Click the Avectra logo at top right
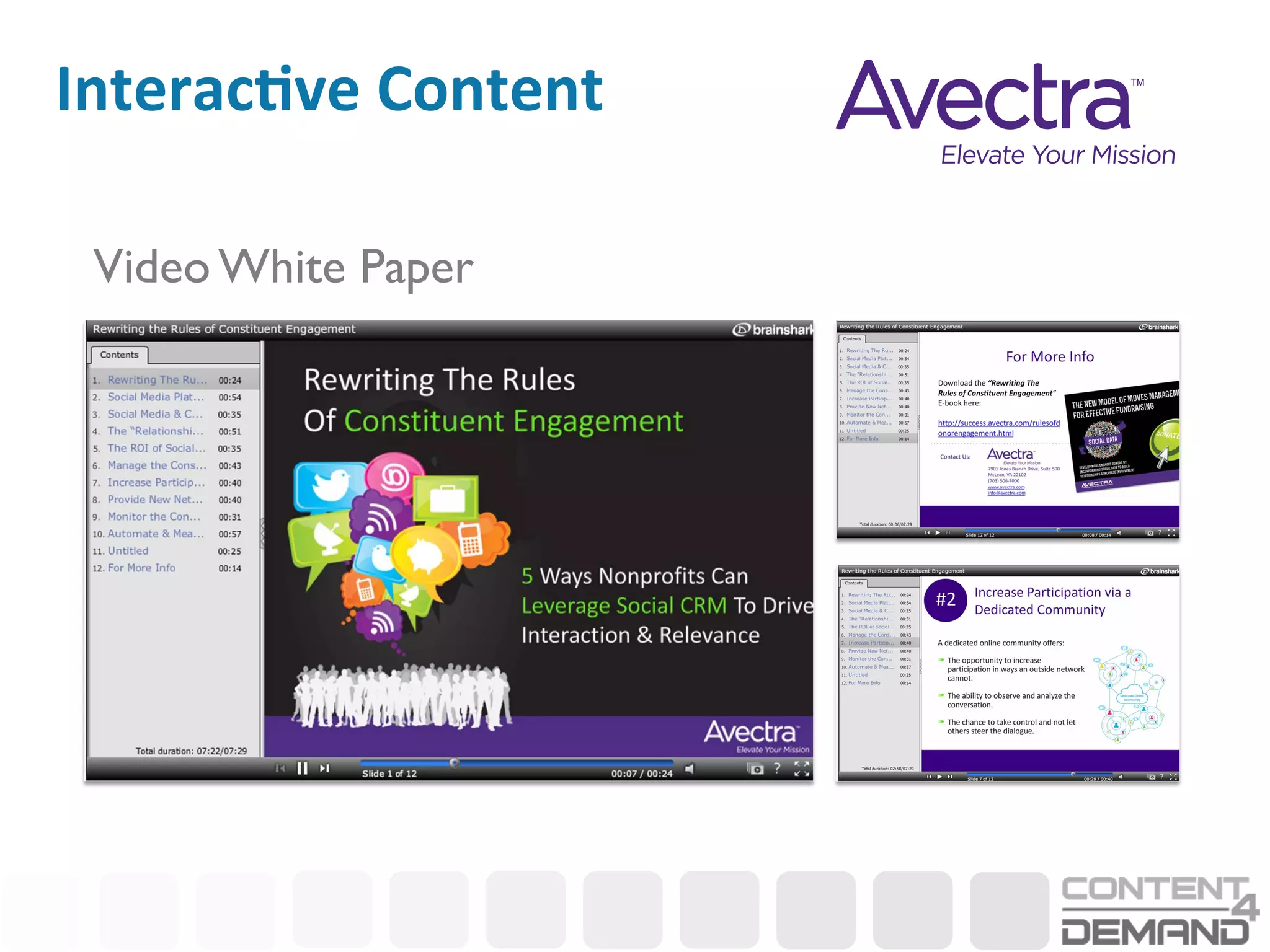The height and width of the screenshot is (952, 1270). pyautogui.click(x=1006, y=113)
